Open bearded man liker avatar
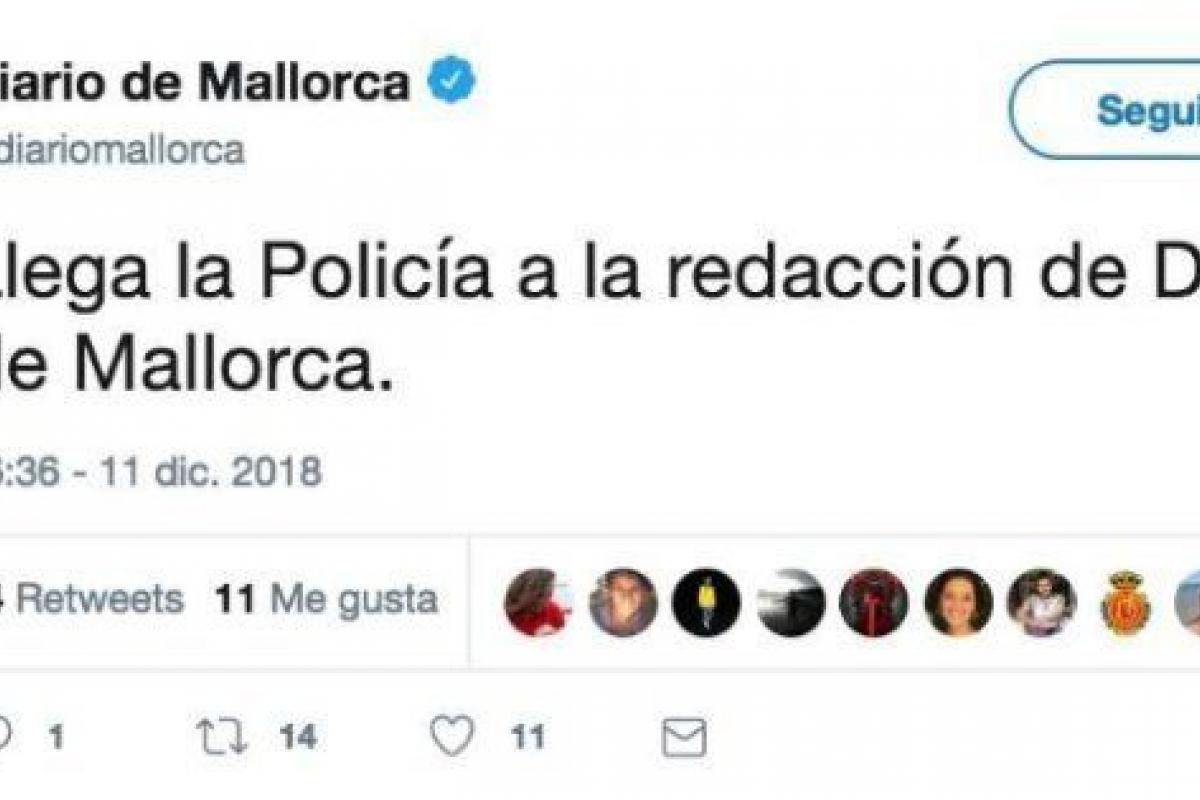The image size is (1200, 800). tap(1041, 602)
